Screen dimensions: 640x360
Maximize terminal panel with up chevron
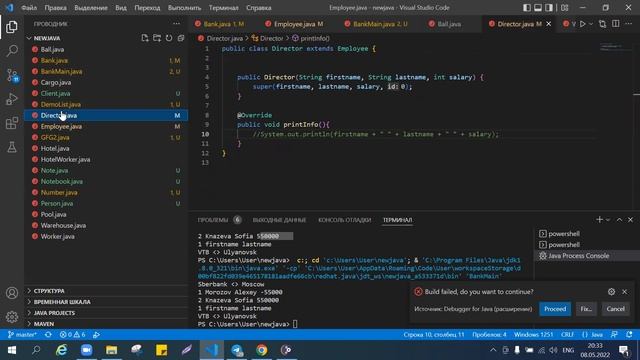[619, 220]
